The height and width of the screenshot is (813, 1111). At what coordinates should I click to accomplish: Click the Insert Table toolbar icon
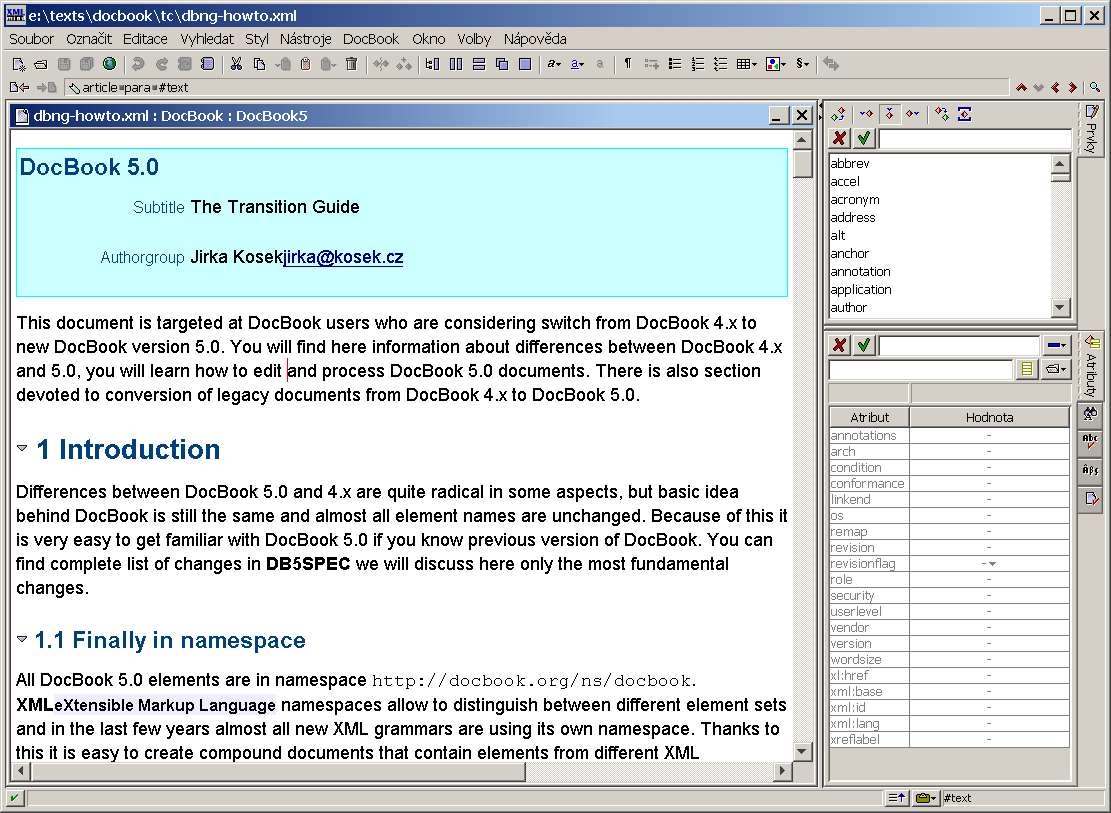point(744,64)
